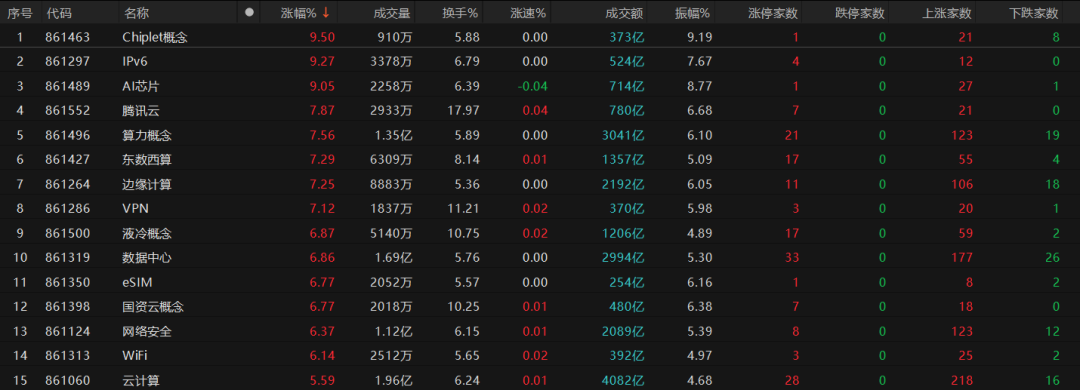The height and width of the screenshot is (390, 1080).
Task: Select the 腾讯云 sector row
Action: coord(540,110)
